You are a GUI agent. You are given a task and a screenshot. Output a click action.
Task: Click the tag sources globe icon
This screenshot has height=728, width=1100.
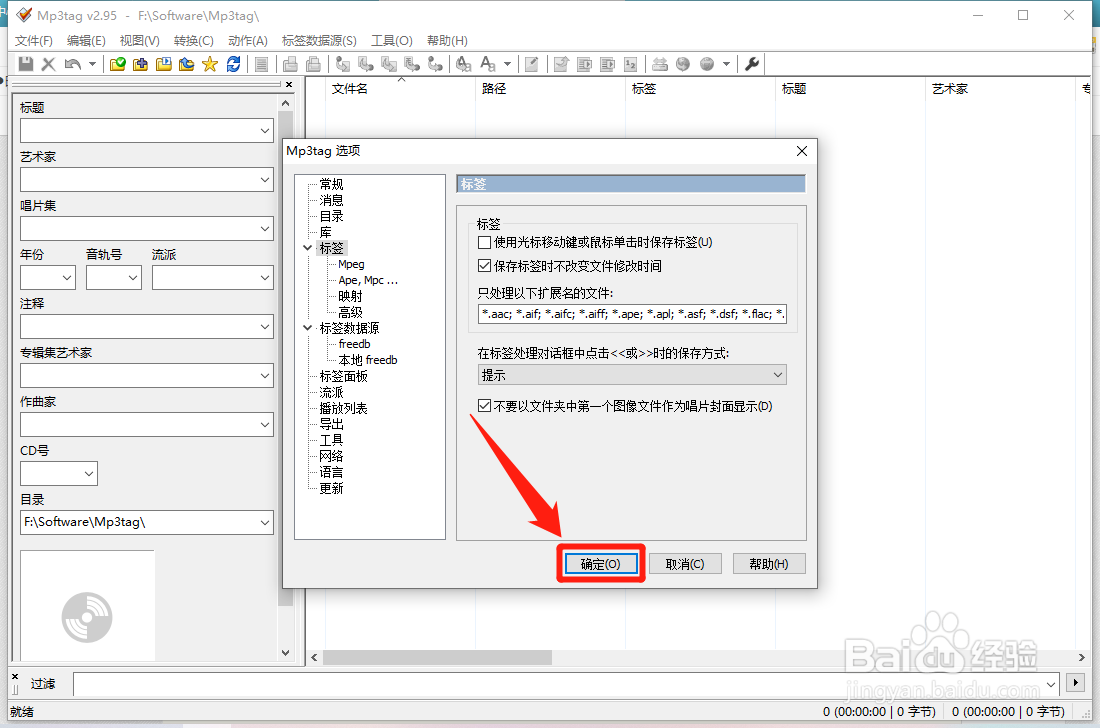[x=707, y=64]
